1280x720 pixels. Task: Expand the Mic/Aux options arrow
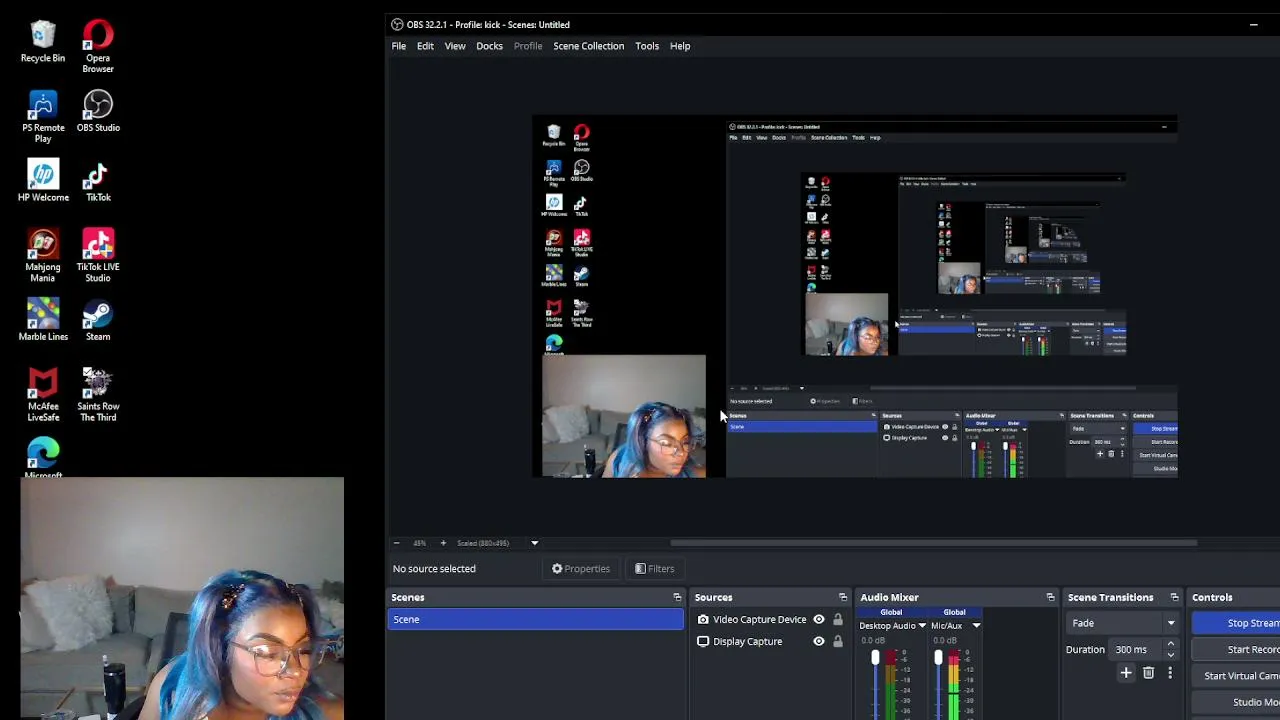tap(976, 626)
